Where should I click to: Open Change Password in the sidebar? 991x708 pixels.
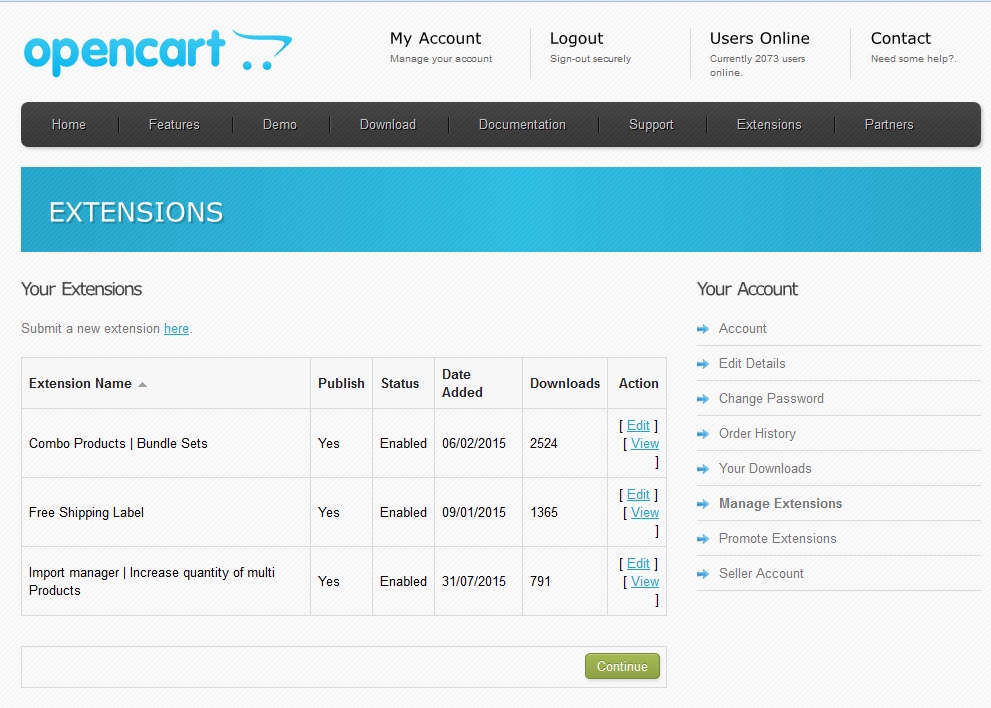pyautogui.click(x=771, y=399)
